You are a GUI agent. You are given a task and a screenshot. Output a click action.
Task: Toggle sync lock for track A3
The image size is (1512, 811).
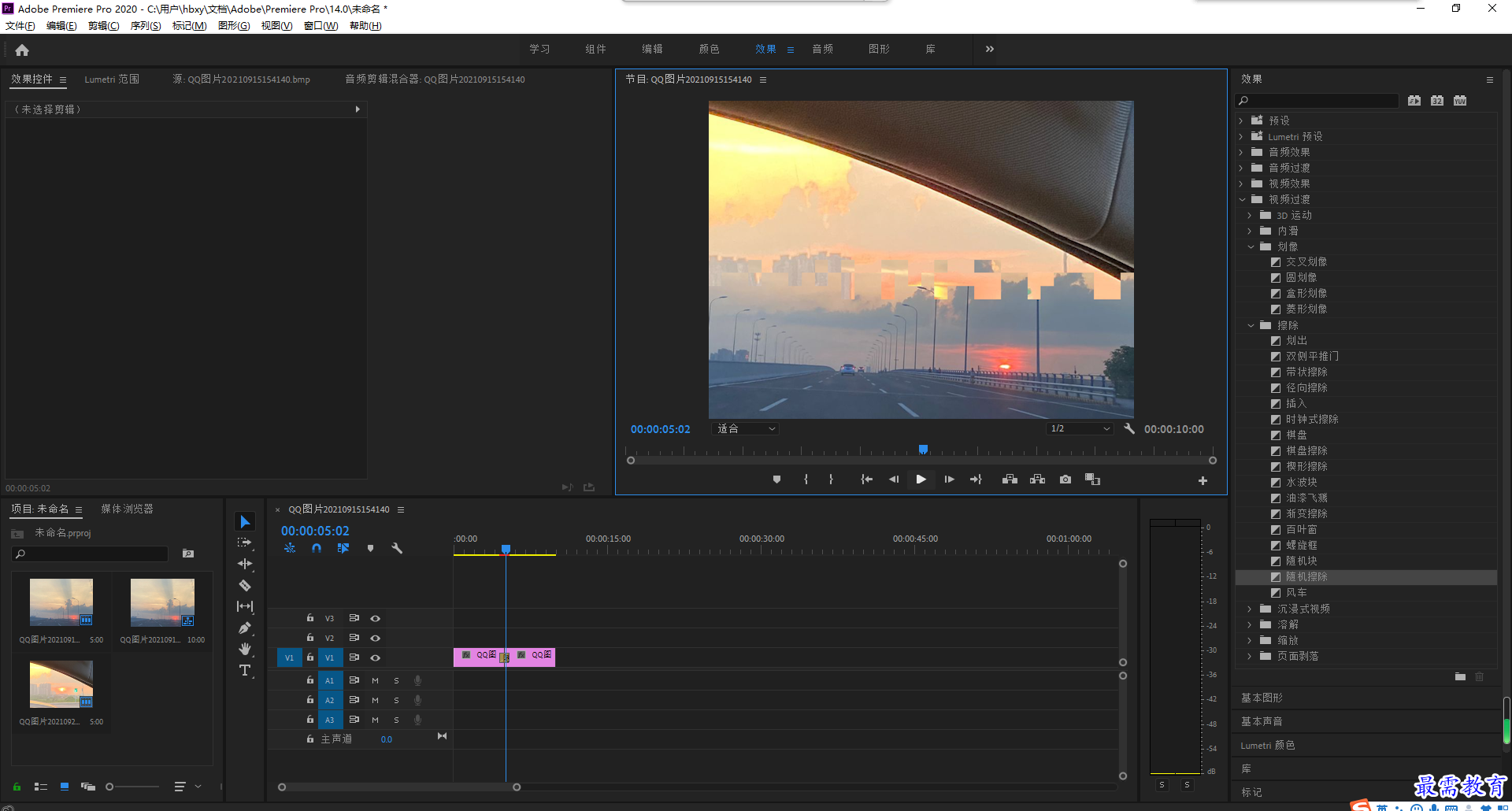click(x=354, y=720)
